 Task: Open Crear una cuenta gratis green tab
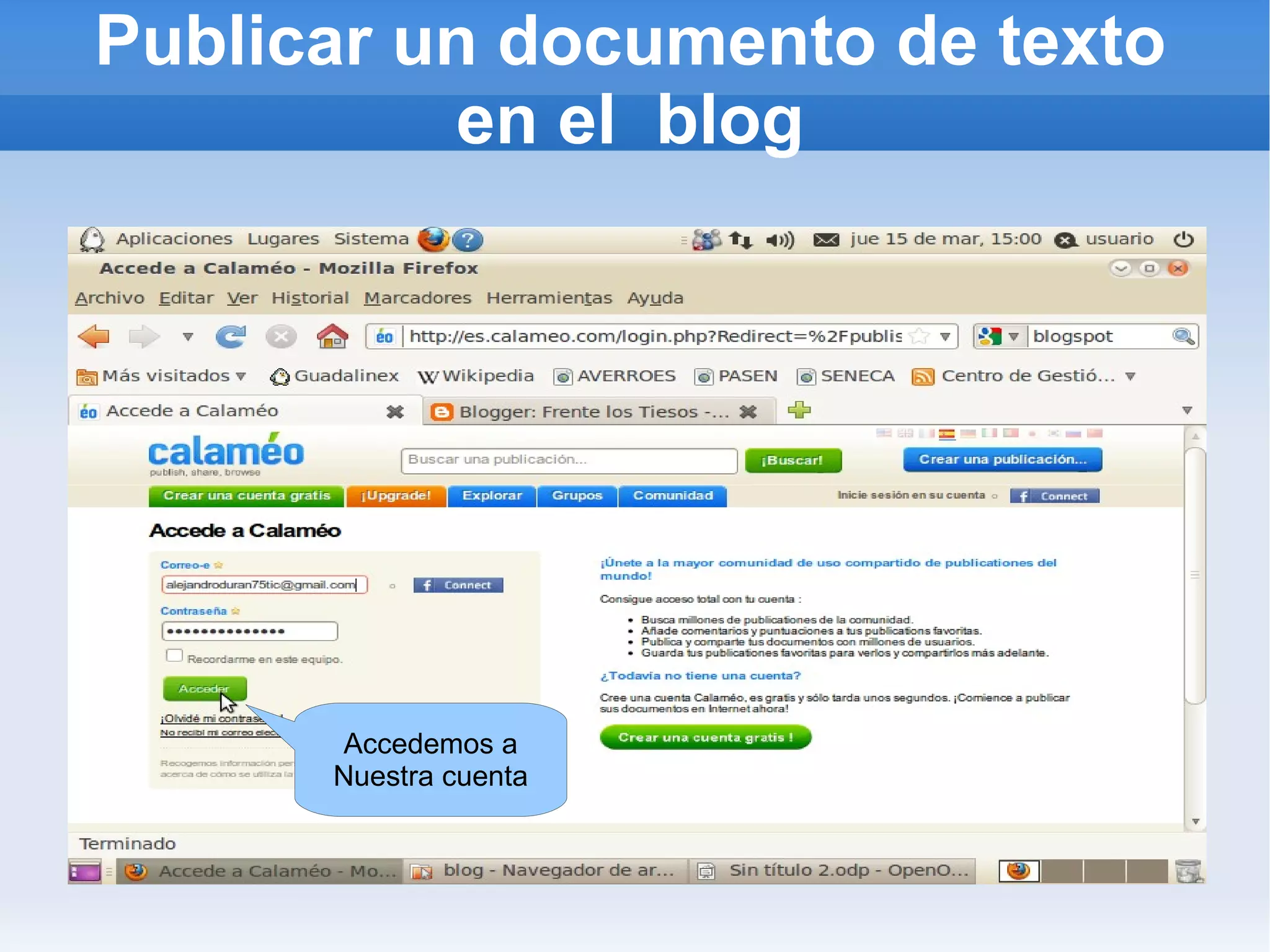coord(246,496)
